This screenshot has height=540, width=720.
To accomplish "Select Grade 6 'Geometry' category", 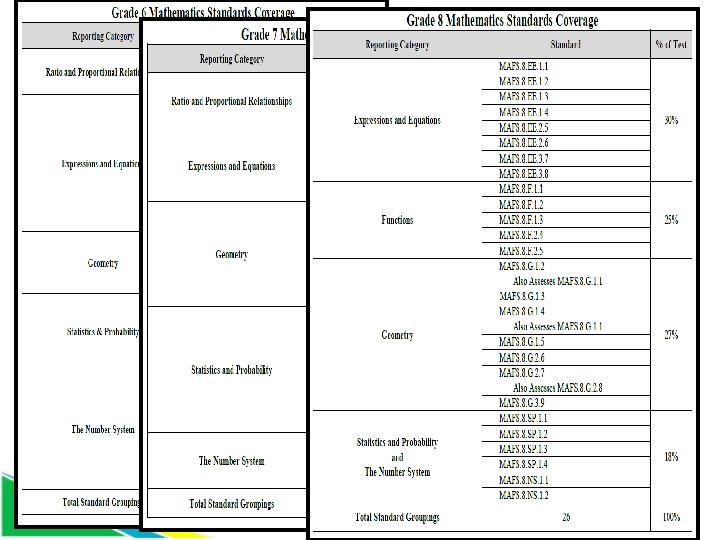I will (103, 263).
